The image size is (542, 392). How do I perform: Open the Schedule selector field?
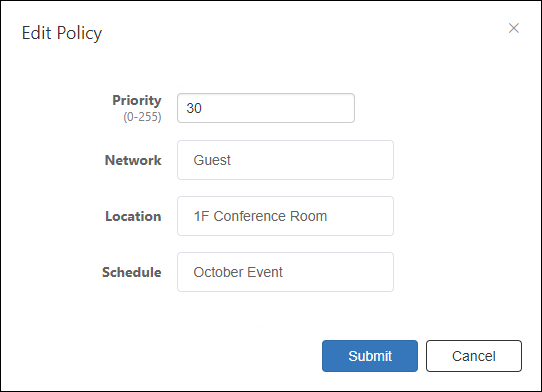(285, 272)
